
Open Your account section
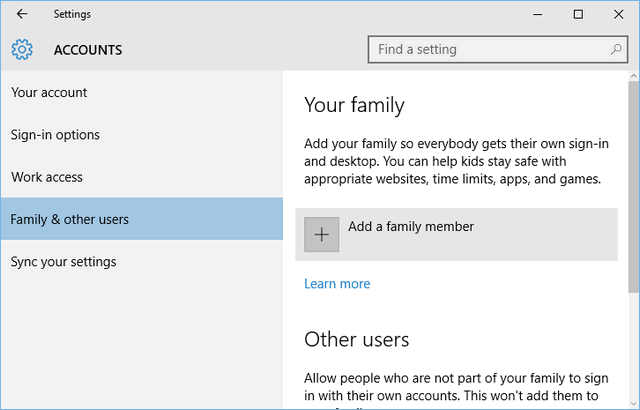pos(141,93)
